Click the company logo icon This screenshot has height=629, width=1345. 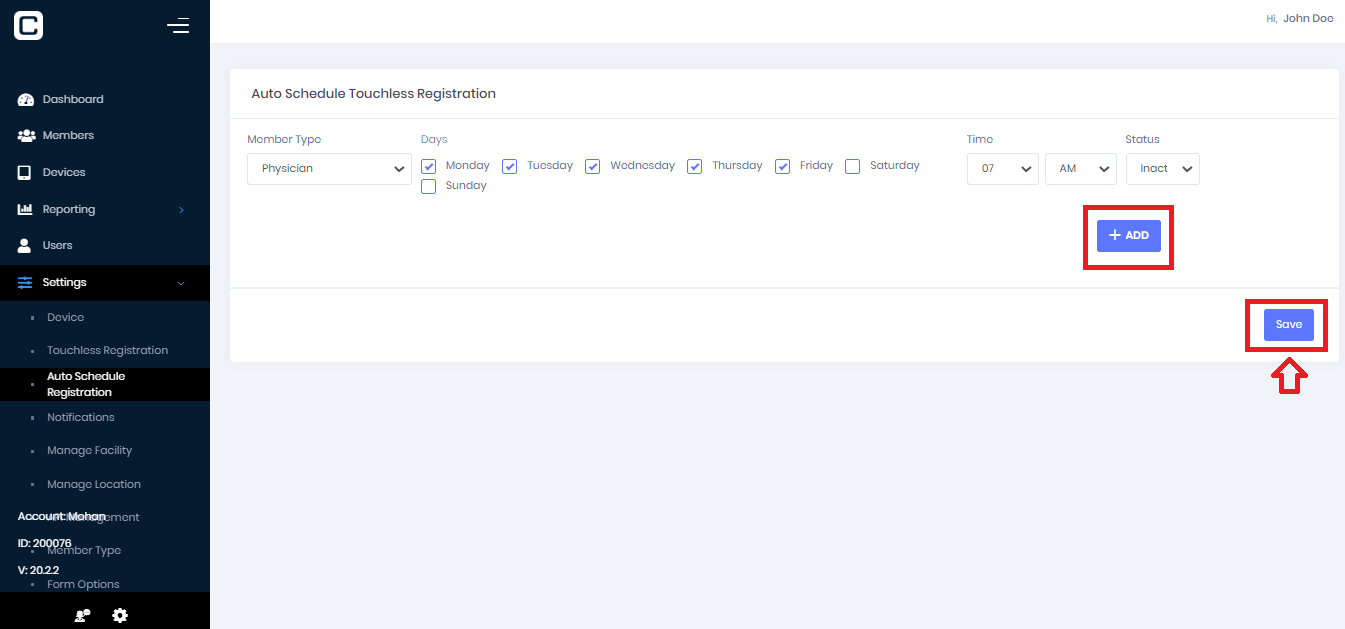(x=28, y=26)
